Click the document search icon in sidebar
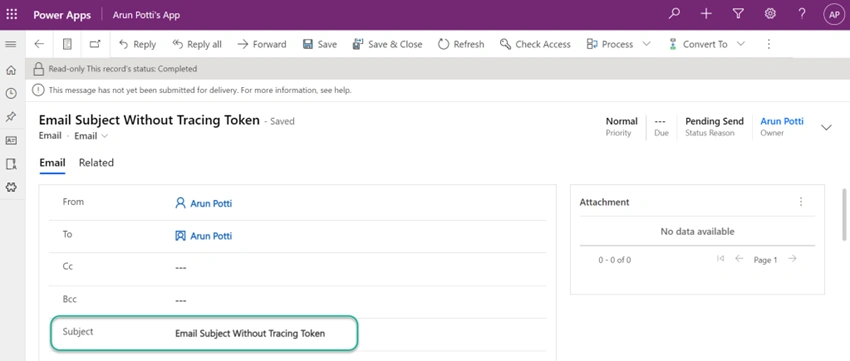Screen dimensions: 850x361 tap(11, 164)
